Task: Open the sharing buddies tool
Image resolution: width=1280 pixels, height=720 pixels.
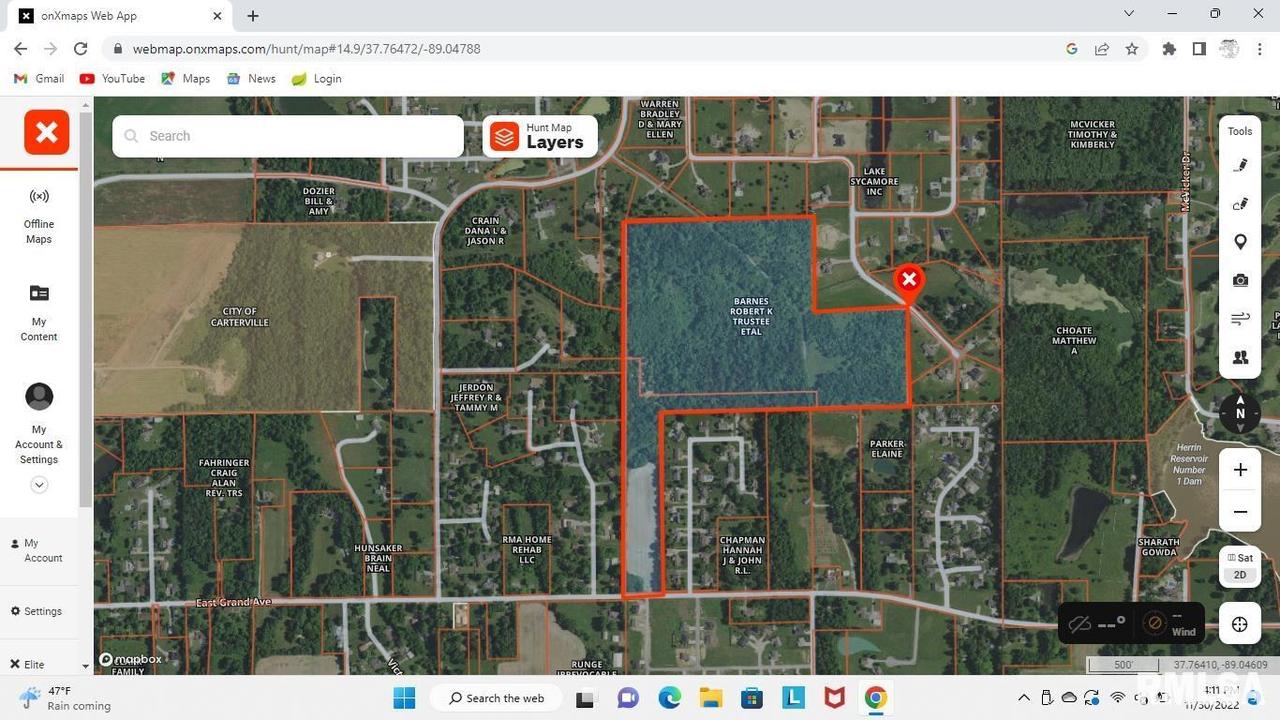Action: 1240,357
